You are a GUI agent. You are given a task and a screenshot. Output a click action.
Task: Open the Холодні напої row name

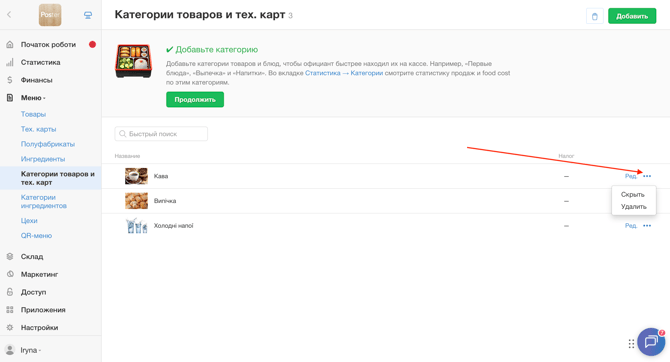(x=173, y=226)
